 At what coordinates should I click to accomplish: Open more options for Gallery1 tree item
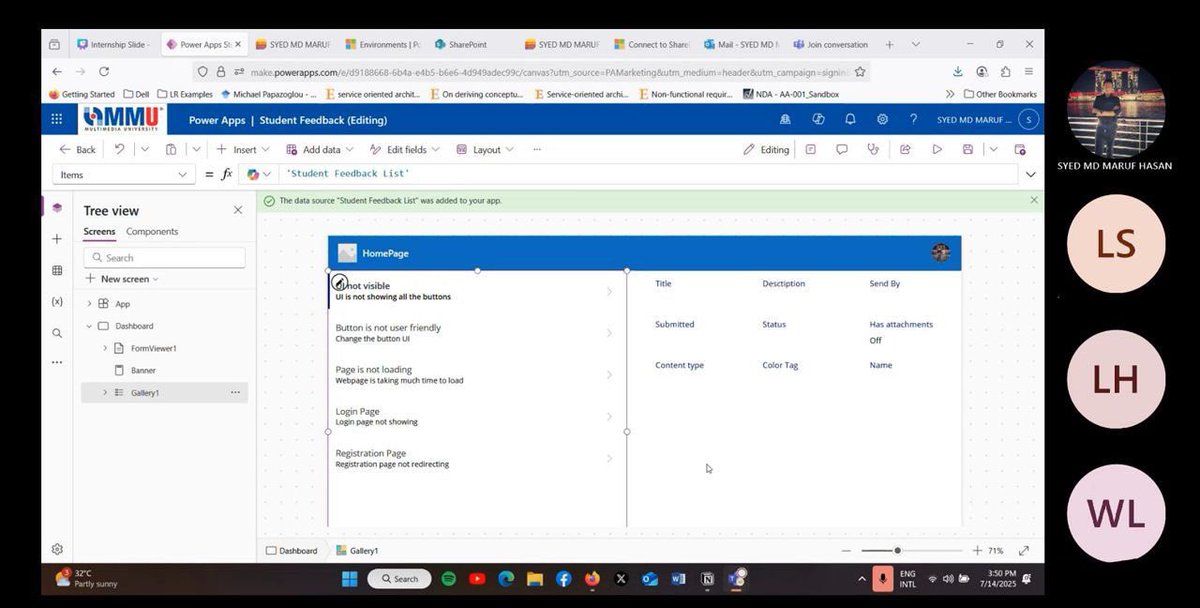(x=235, y=393)
